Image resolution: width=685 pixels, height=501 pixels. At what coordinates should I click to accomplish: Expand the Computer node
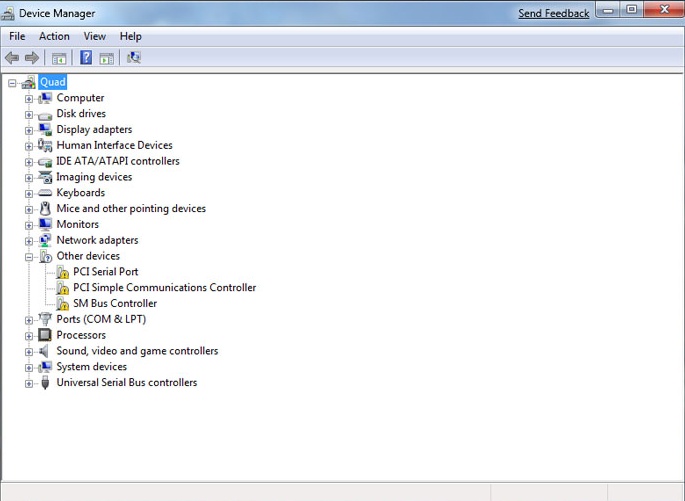coord(28,99)
